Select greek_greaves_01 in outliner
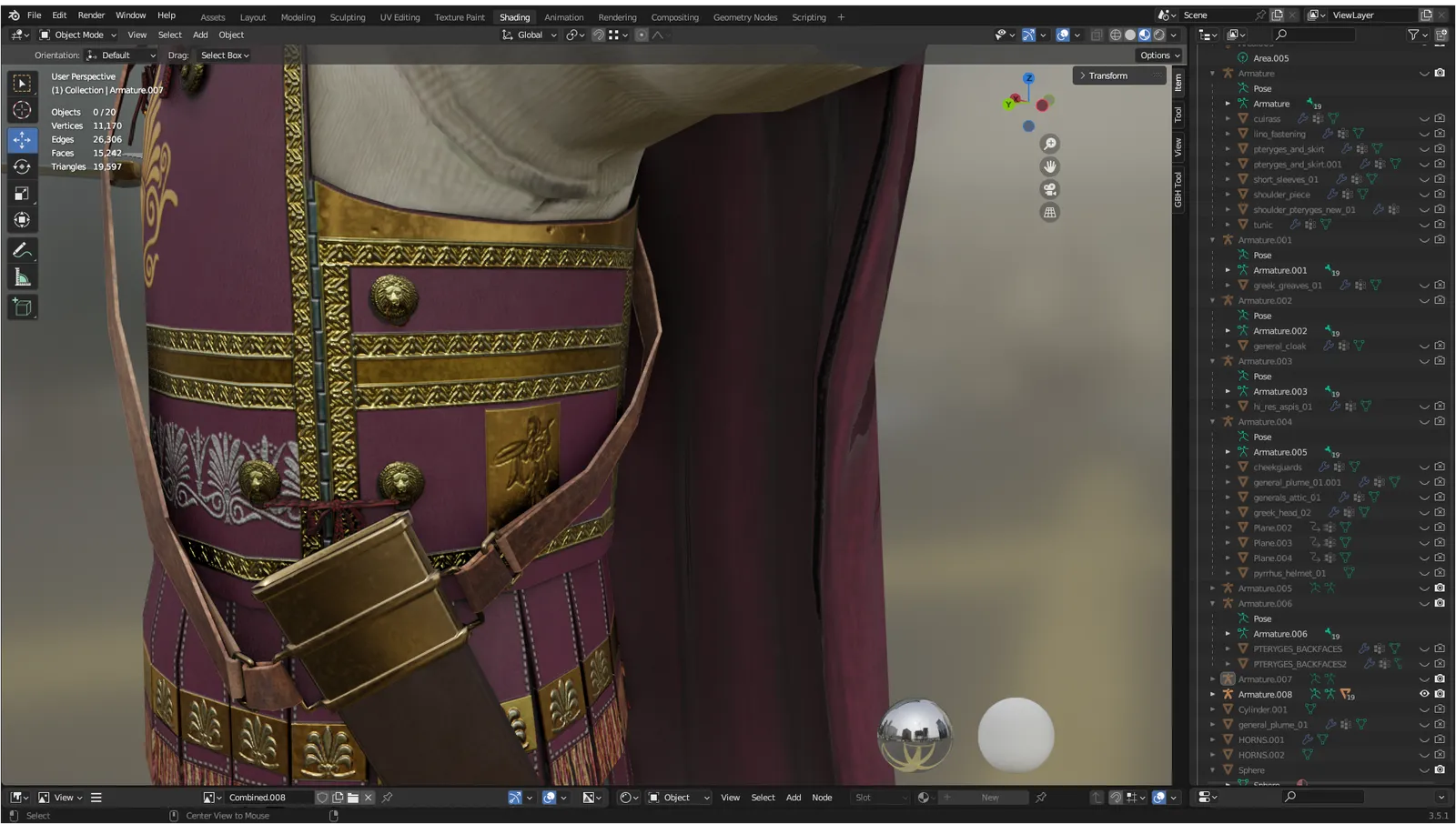Screen dimensions: 1456x824 point(1287,286)
